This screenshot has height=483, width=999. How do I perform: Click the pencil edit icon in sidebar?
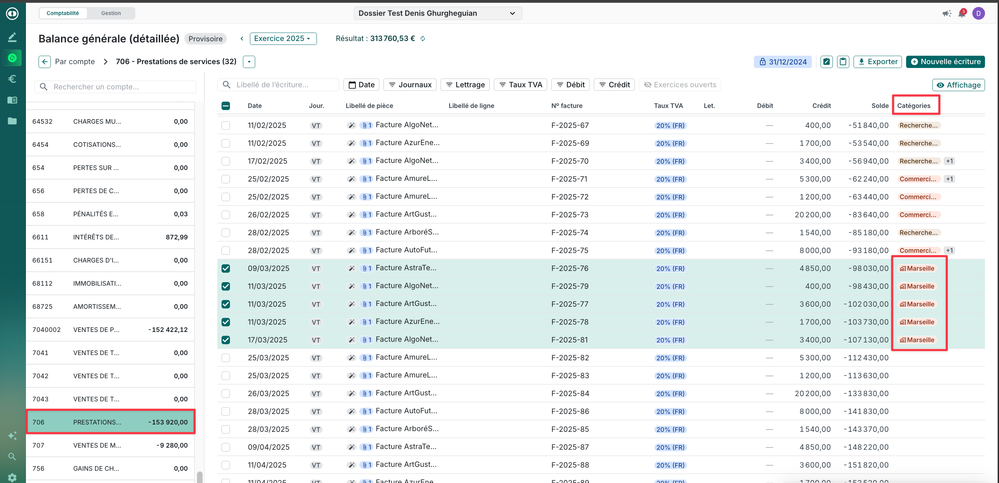coord(12,37)
